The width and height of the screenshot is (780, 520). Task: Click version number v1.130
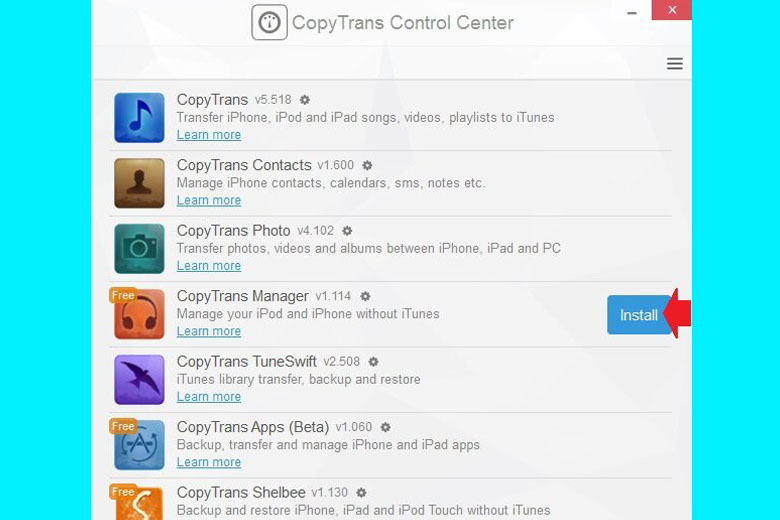click(x=330, y=493)
